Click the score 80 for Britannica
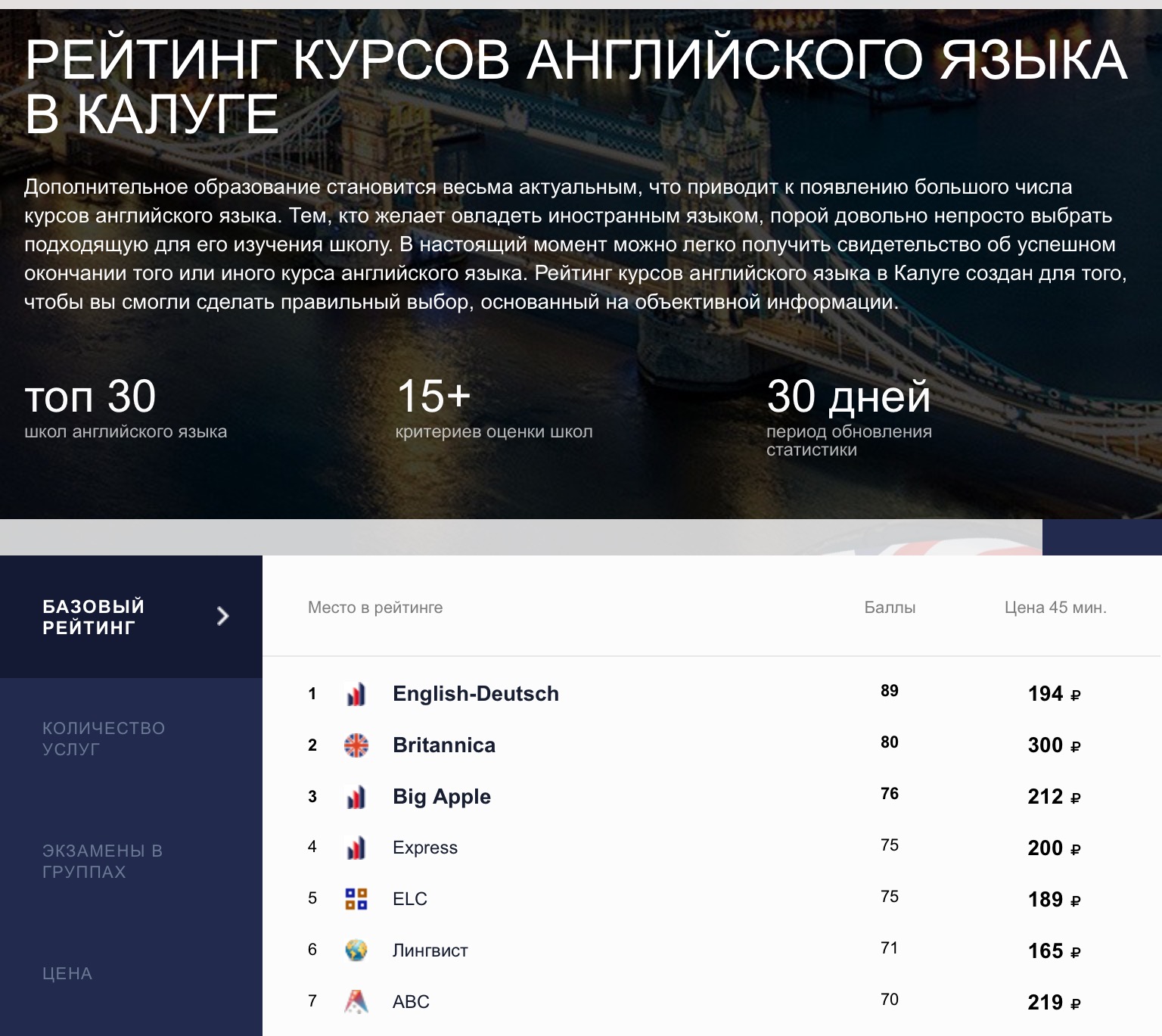 coord(890,742)
